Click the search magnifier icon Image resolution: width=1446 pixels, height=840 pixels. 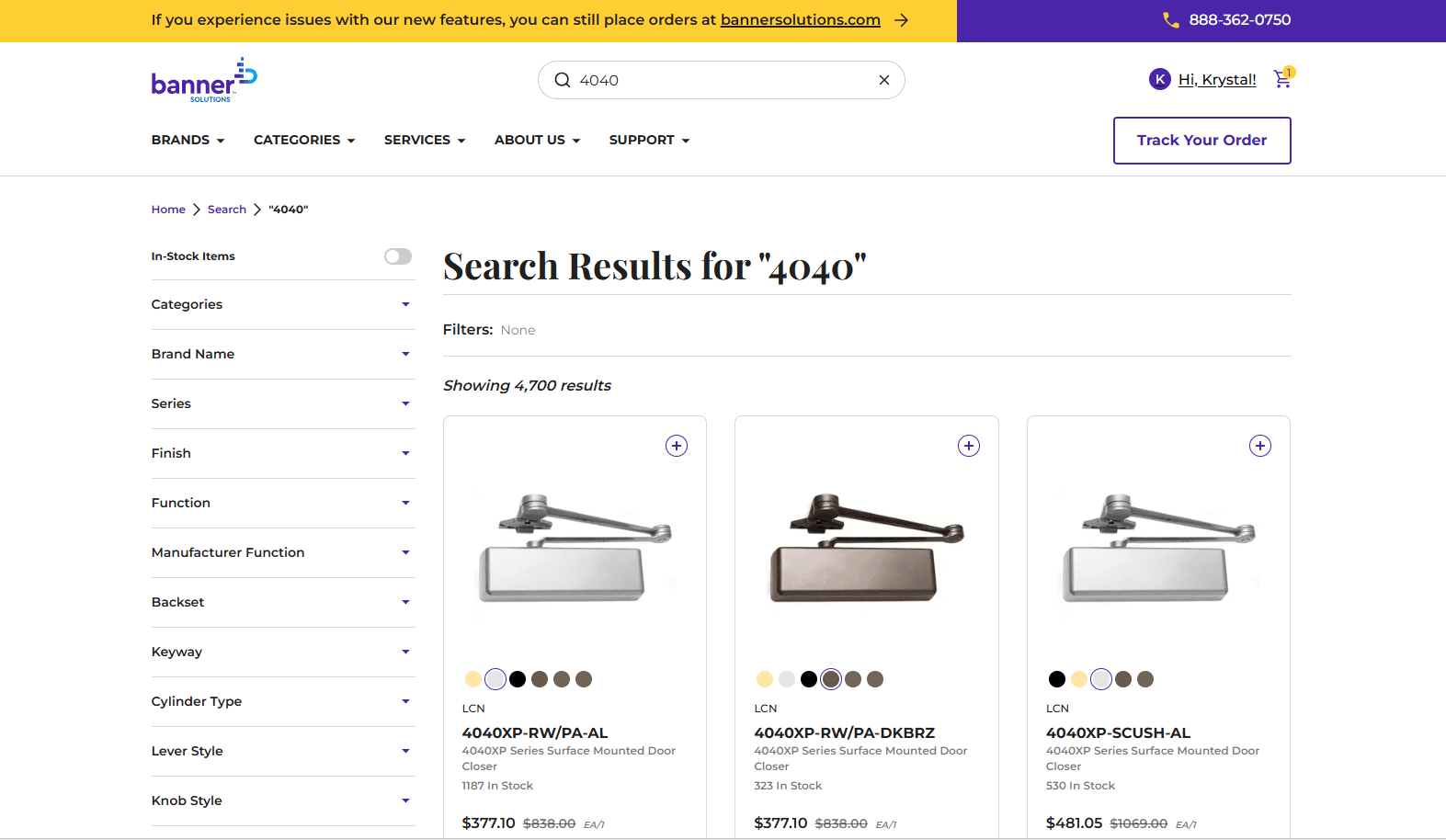(562, 80)
